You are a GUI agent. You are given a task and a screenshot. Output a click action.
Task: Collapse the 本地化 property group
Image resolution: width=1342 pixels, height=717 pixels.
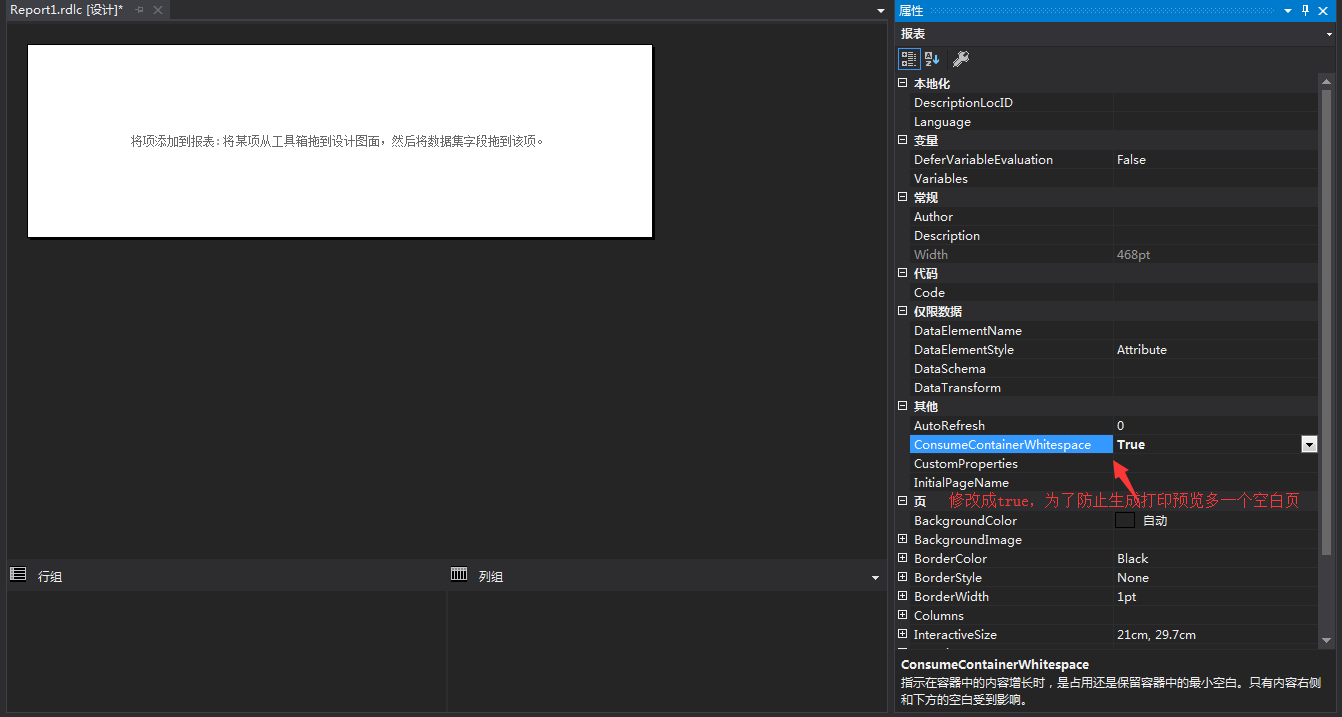tap(902, 83)
